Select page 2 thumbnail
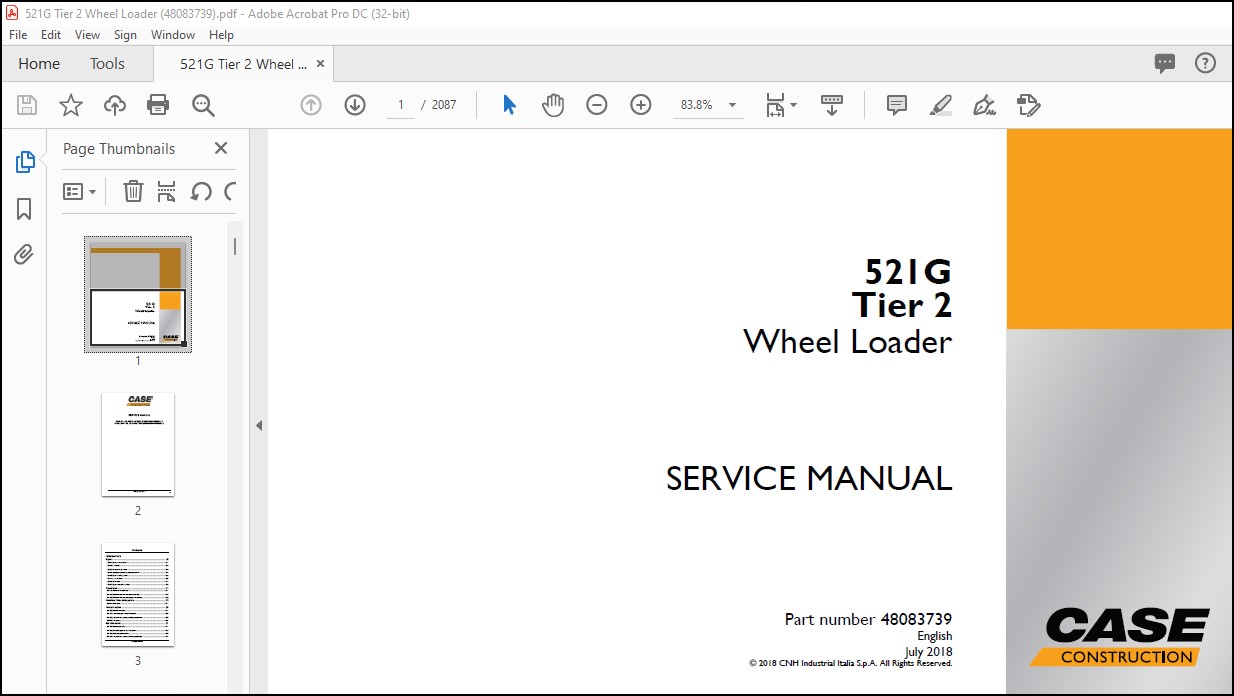Screen dimensions: 1234x696 [138, 445]
